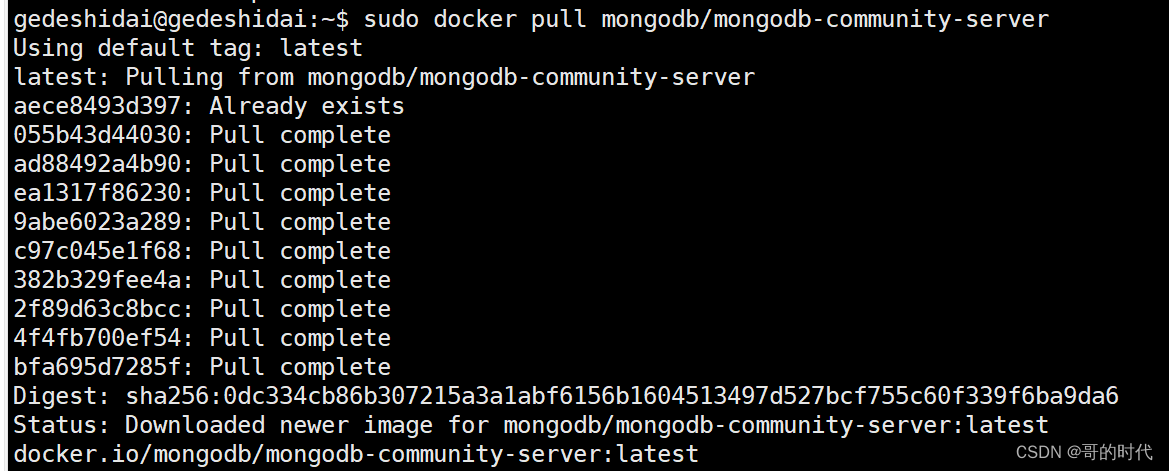Select layer ID 382b329fee4a
The image size is (1169, 471).
coord(104,279)
